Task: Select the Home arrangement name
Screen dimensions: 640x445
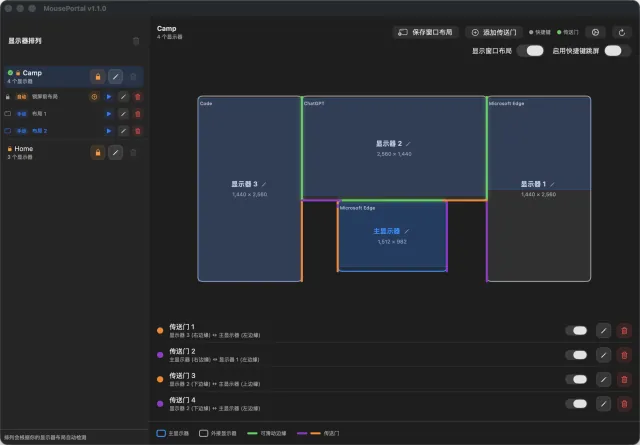Action: [x=24, y=149]
